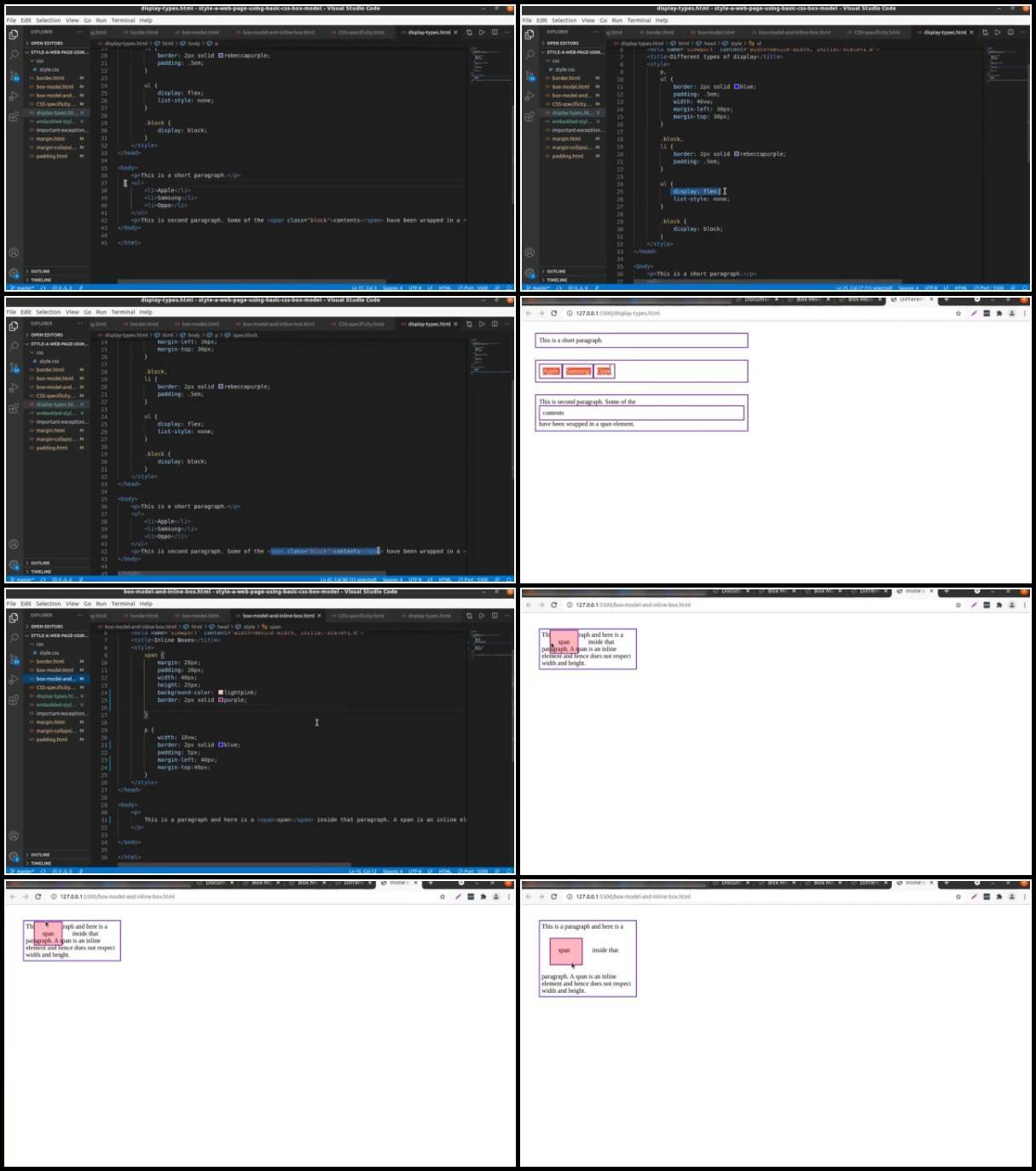Open margin.html in the inline-box VS Code explorer
The height and width of the screenshot is (1171, 1036).
coord(51,722)
